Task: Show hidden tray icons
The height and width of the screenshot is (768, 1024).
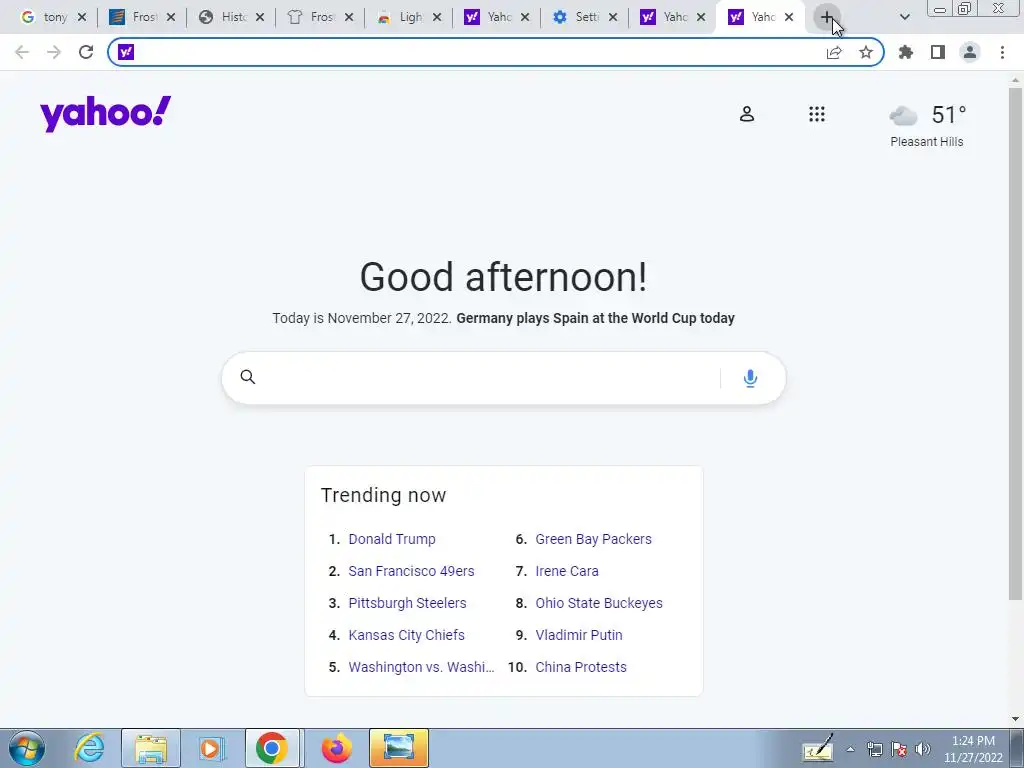Action: coord(850,749)
